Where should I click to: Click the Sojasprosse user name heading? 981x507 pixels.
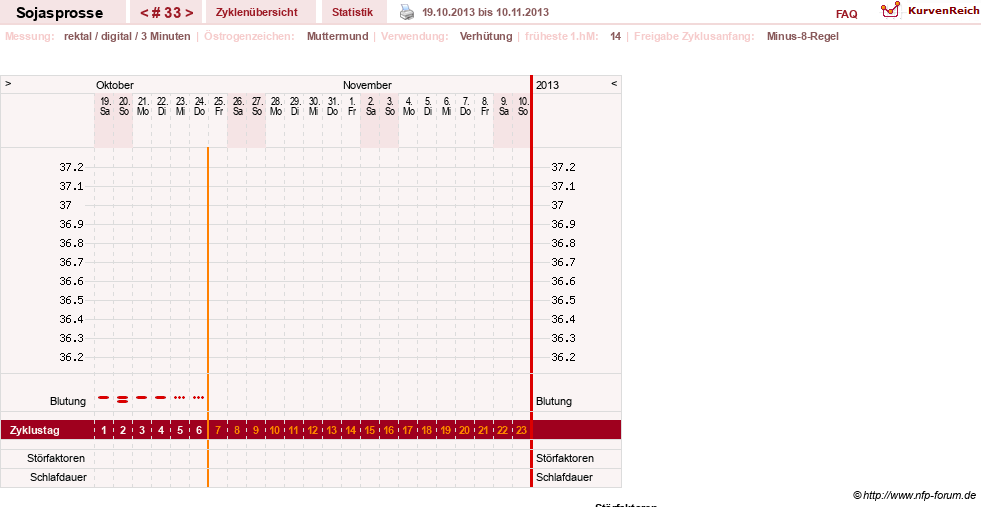59,13
